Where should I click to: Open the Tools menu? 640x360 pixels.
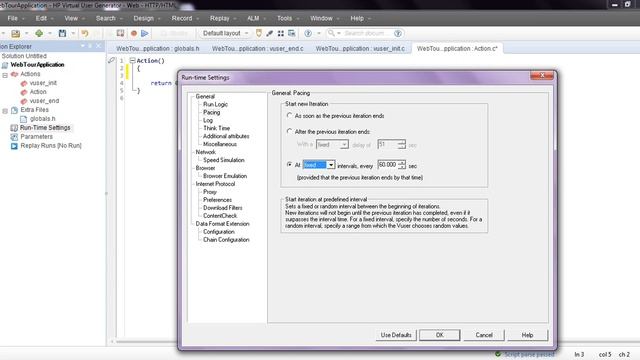point(284,18)
